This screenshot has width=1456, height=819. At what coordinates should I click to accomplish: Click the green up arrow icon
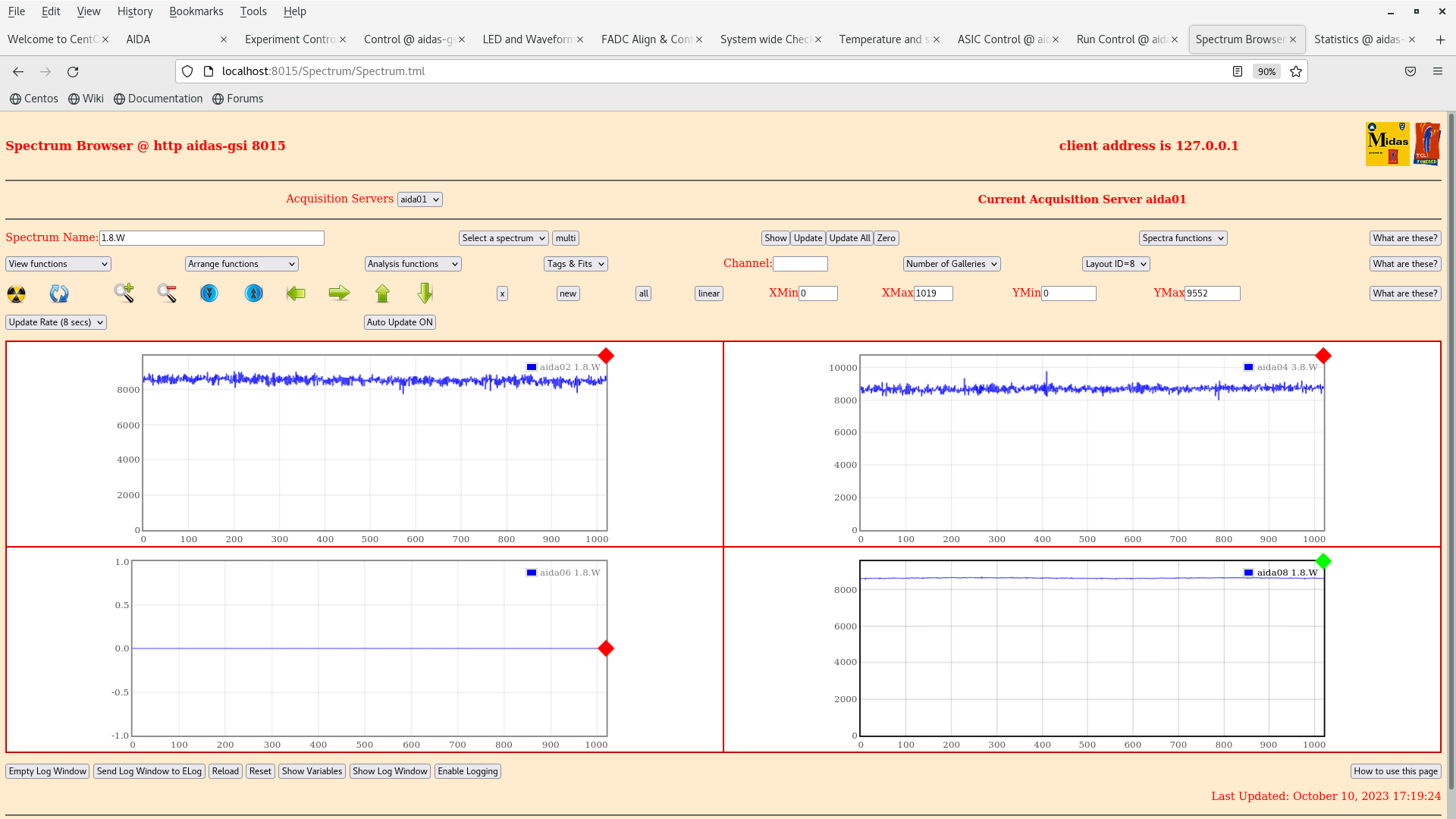click(x=382, y=293)
